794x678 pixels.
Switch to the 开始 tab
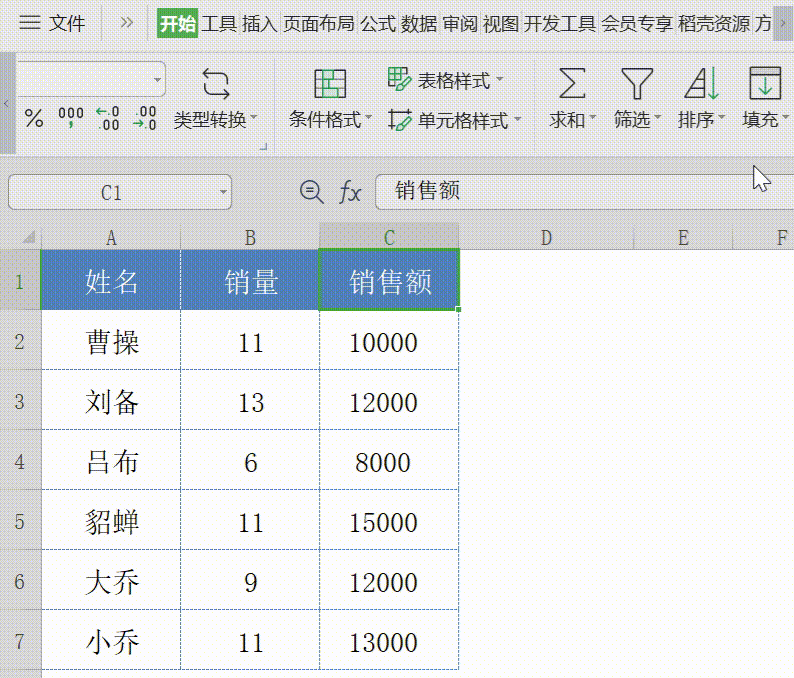tap(177, 23)
